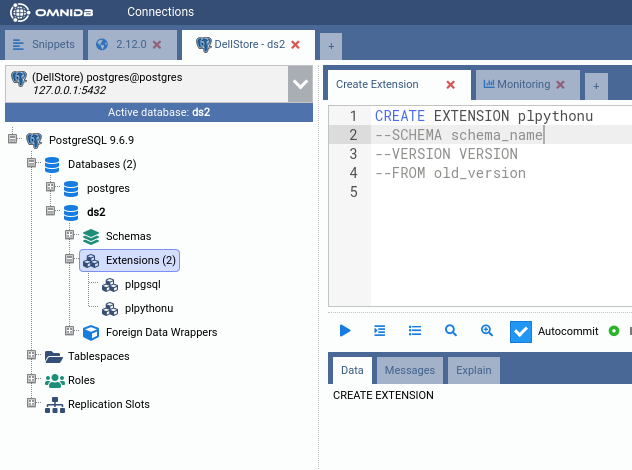The image size is (632, 470).
Task: Click the Explain magnifier icon
Action: (x=451, y=330)
